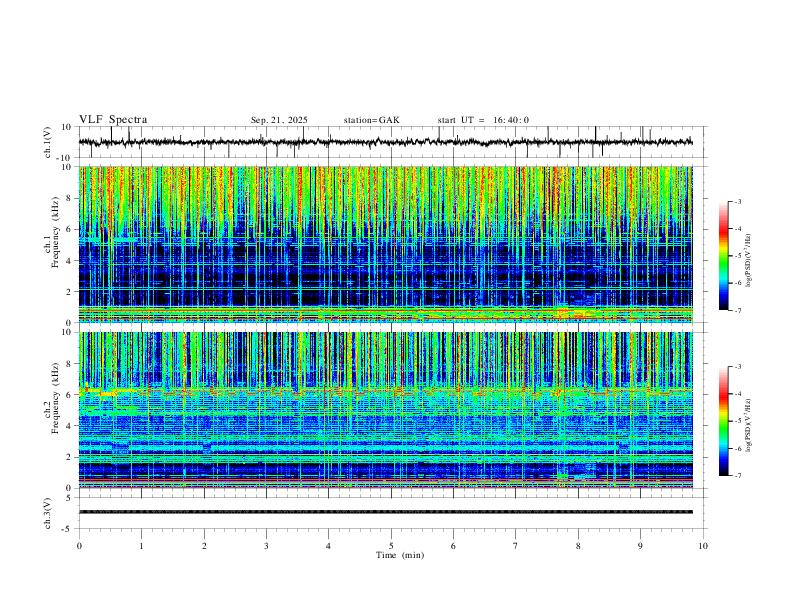
Task: Click the date 'Sep. 21, 2025'
Action: click(279, 120)
